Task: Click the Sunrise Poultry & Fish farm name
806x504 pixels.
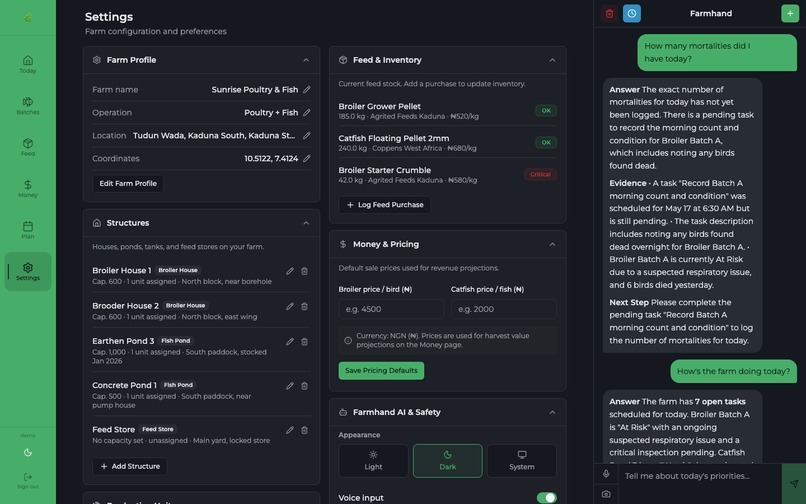Action: [x=254, y=89]
